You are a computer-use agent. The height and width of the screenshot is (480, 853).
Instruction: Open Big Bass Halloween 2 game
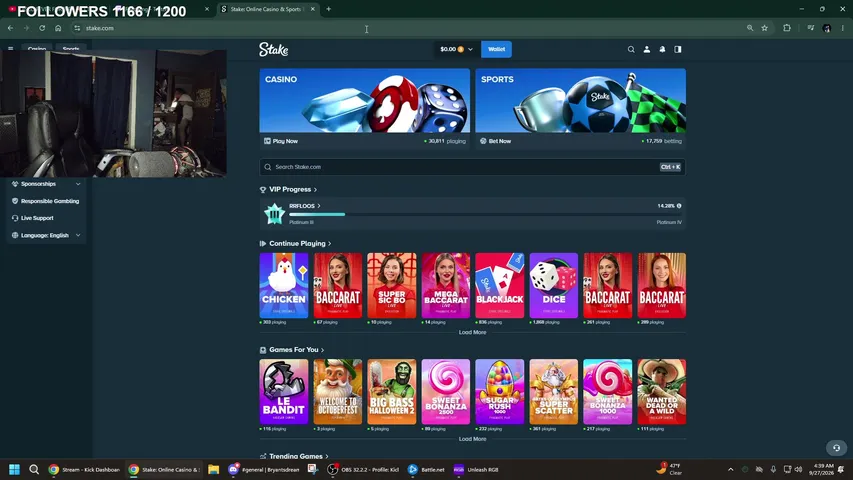tap(392, 392)
